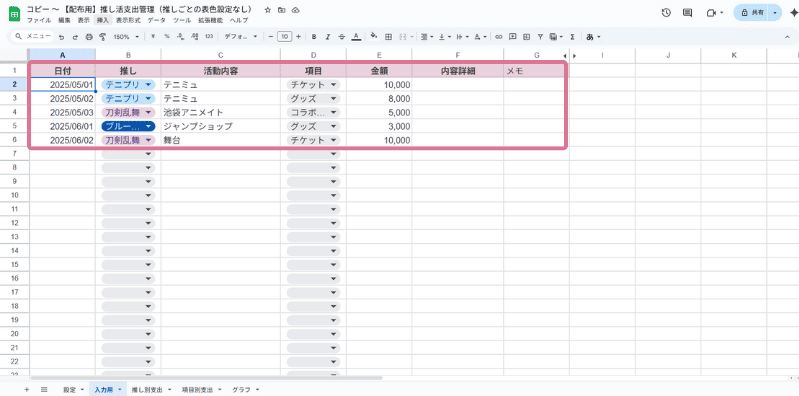The height and width of the screenshot is (396, 799).
Task: Insert a comment from toolbar
Action: click(x=513, y=37)
